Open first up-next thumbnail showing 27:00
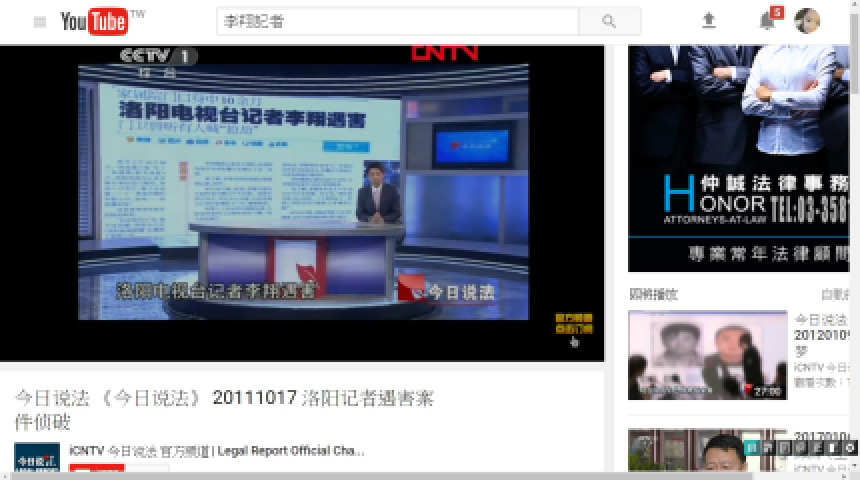 point(707,355)
